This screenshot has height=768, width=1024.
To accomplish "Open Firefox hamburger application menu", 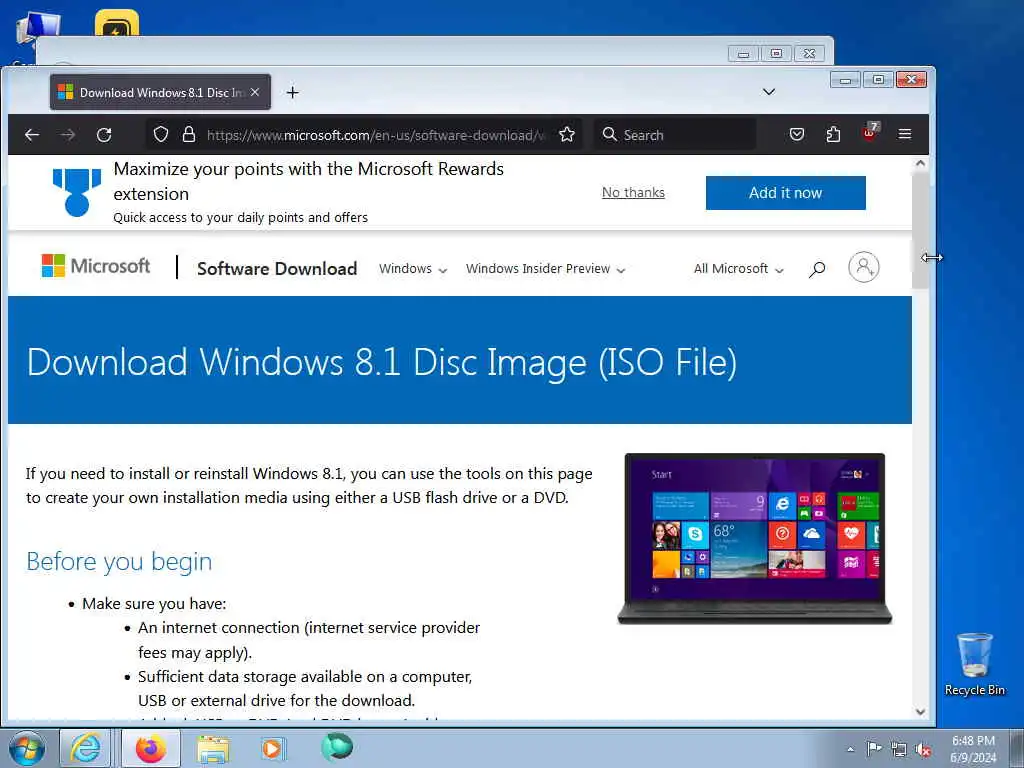I will [x=904, y=134].
